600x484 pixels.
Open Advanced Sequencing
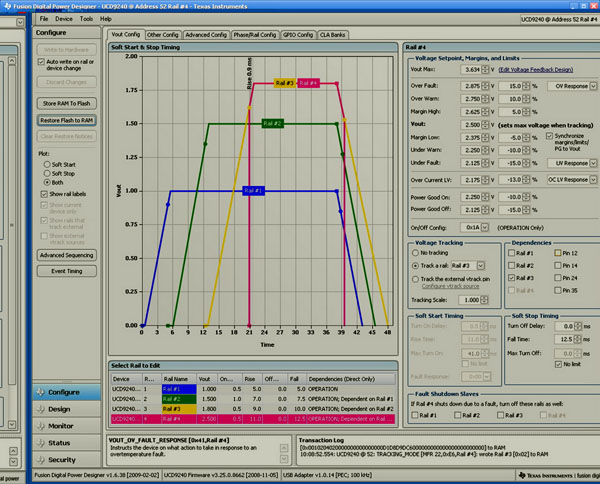(67, 255)
